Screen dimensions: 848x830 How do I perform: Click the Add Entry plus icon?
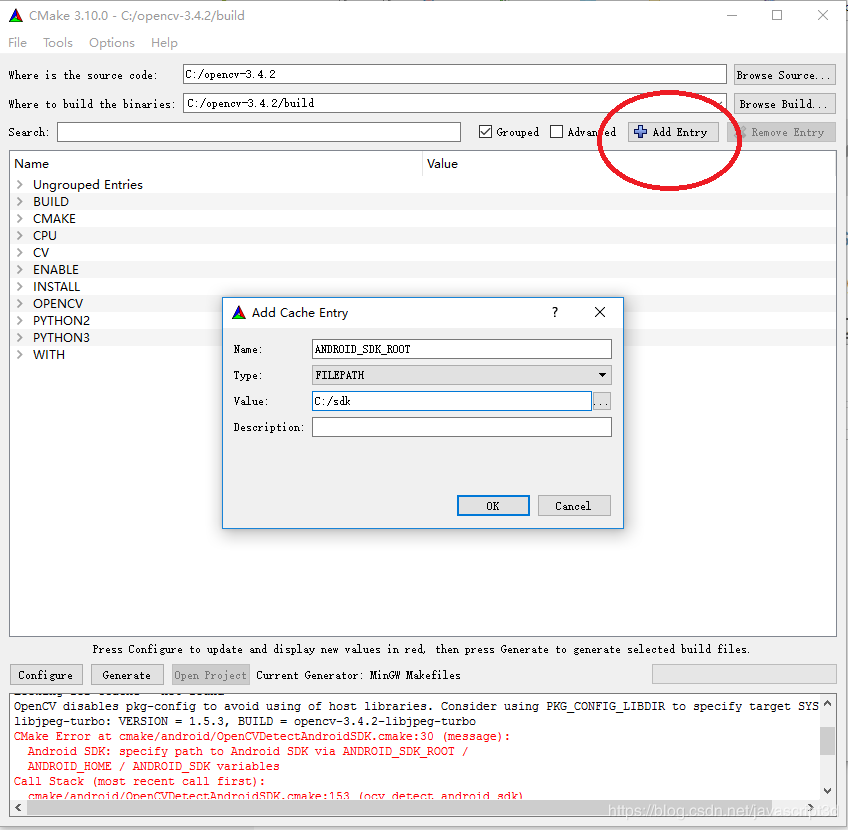click(x=640, y=131)
